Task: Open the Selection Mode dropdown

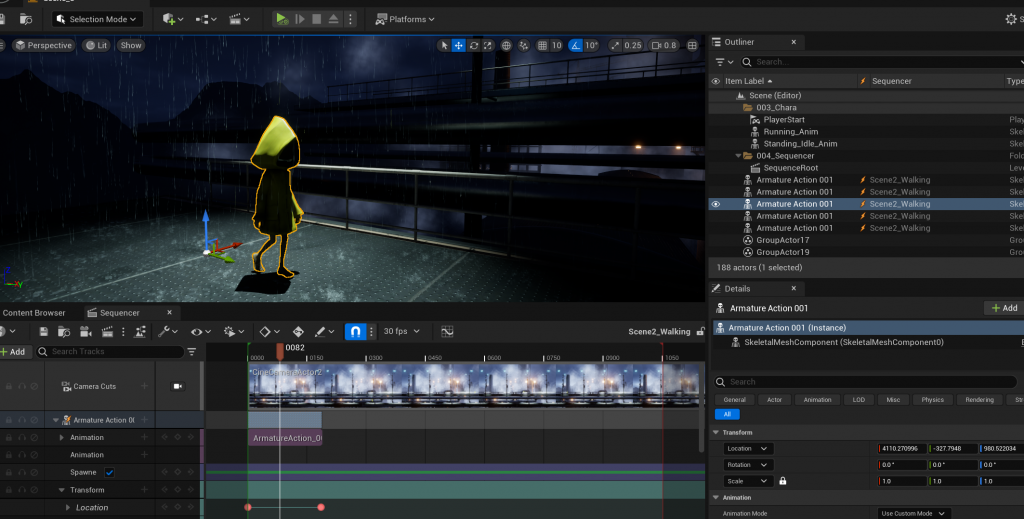Action: pyautogui.click(x=97, y=19)
